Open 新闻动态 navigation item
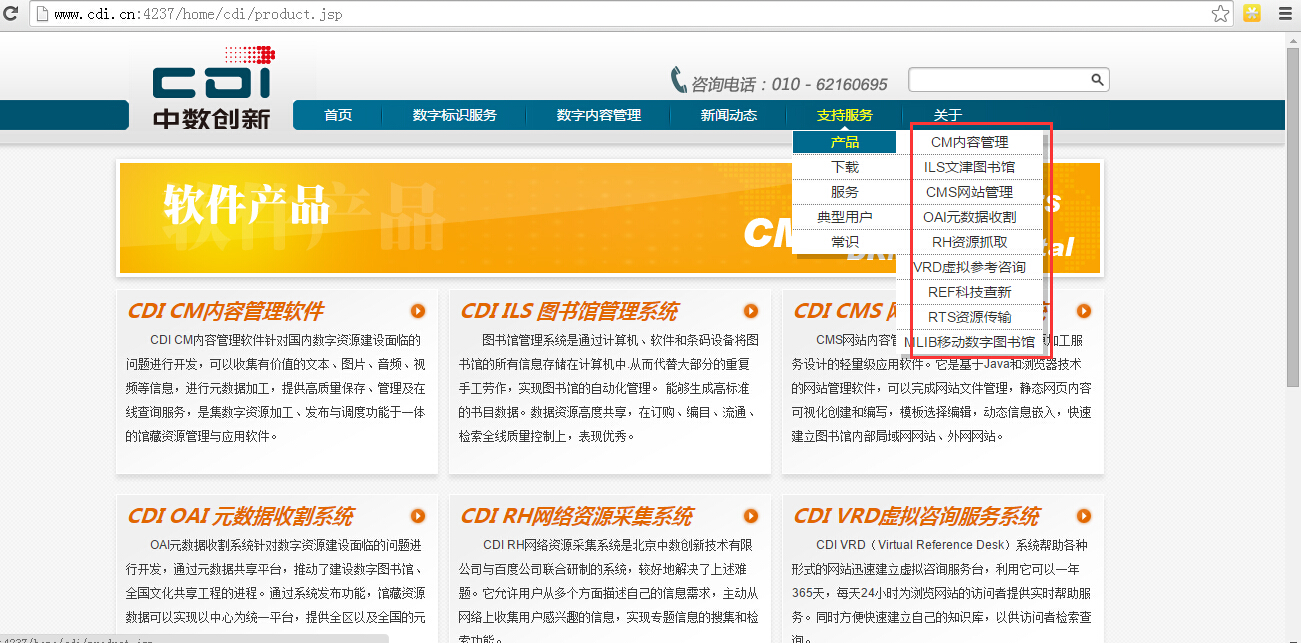1301x643 pixels. point(729,115)
